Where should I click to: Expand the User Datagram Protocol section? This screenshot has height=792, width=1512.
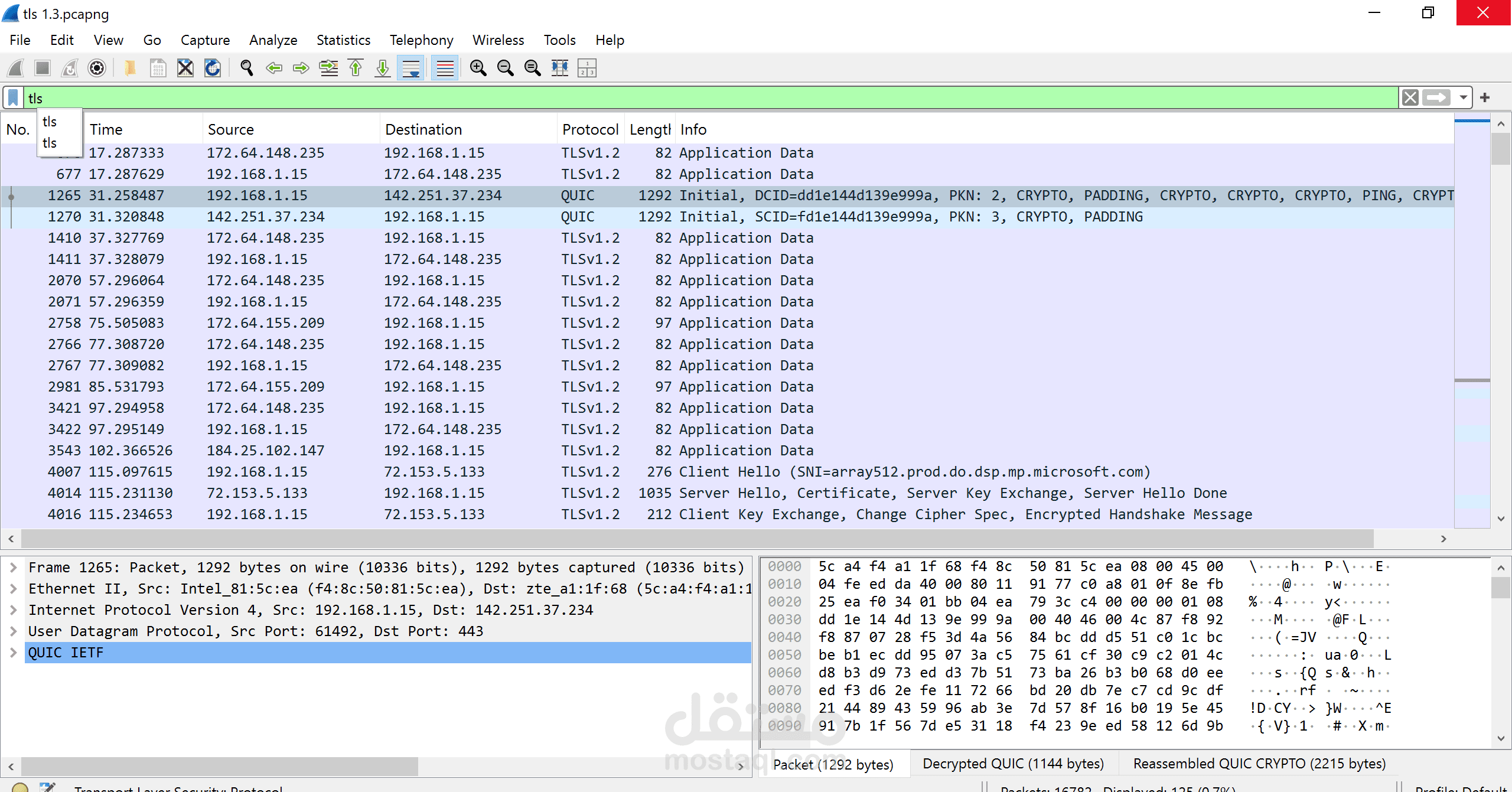(x=13, y=631)
